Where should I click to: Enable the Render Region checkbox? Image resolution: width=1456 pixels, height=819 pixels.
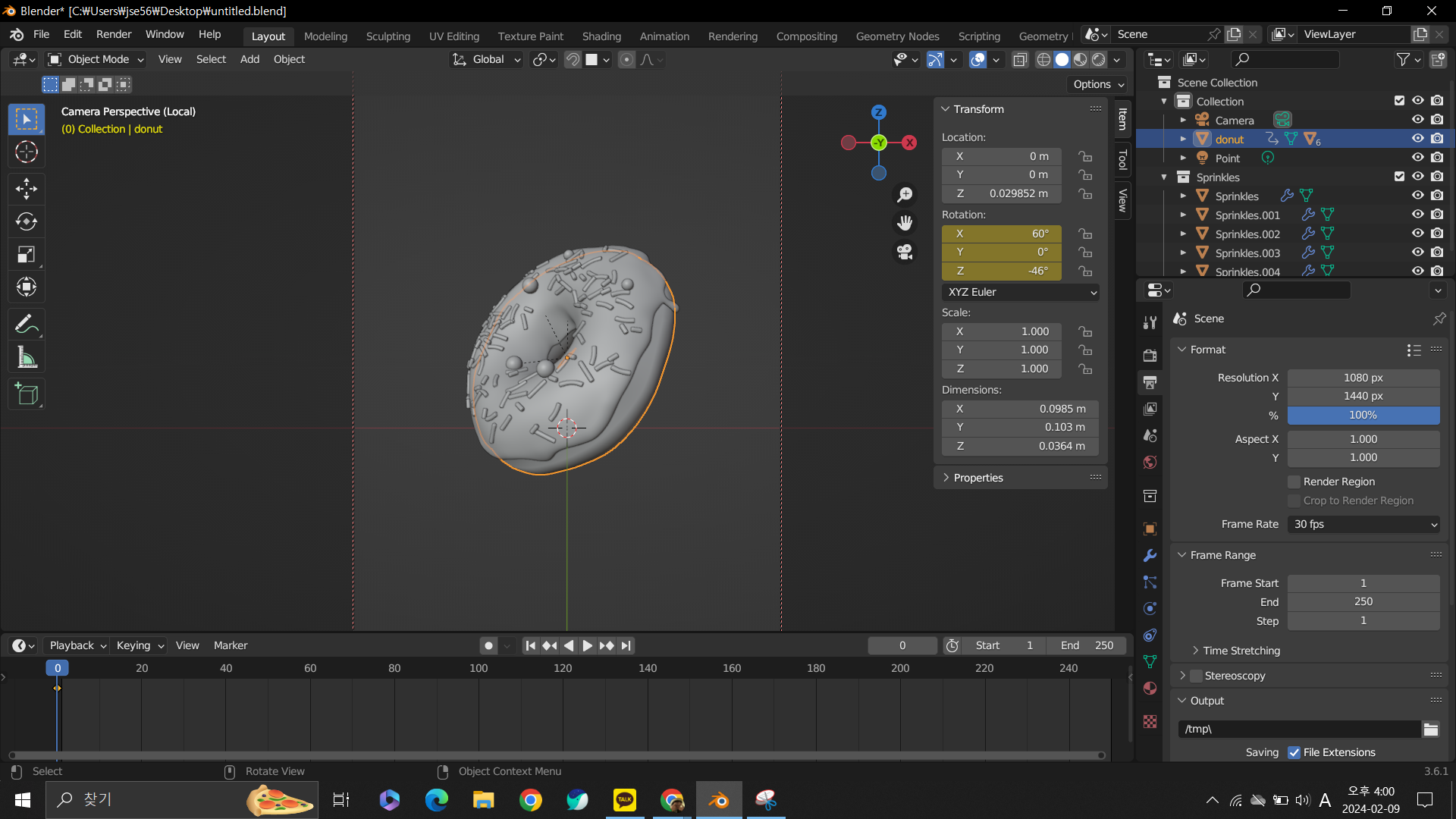coord(1294,482)
